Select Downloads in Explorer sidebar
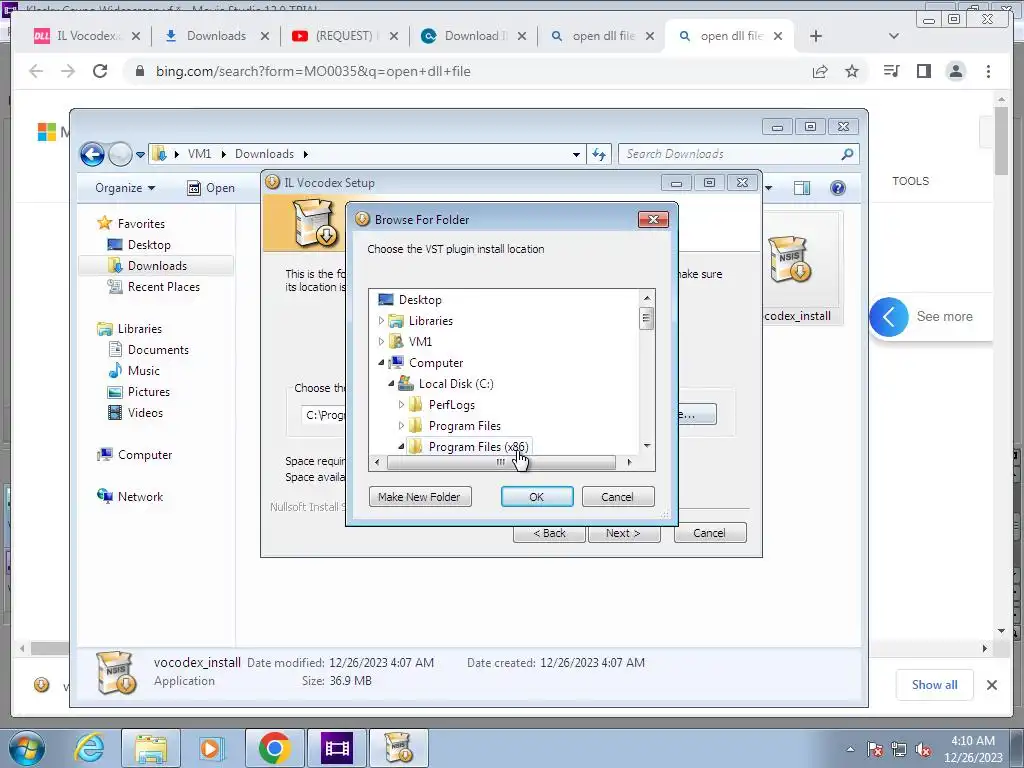 [157, 266]
